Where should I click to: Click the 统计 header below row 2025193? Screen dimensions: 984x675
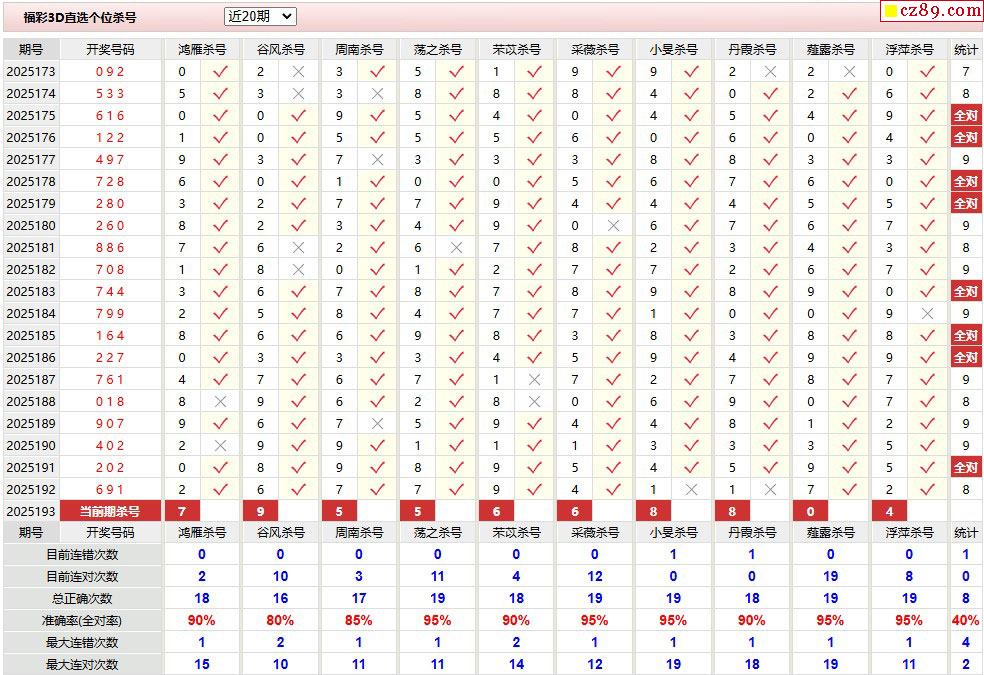click(x=966, y=533)
